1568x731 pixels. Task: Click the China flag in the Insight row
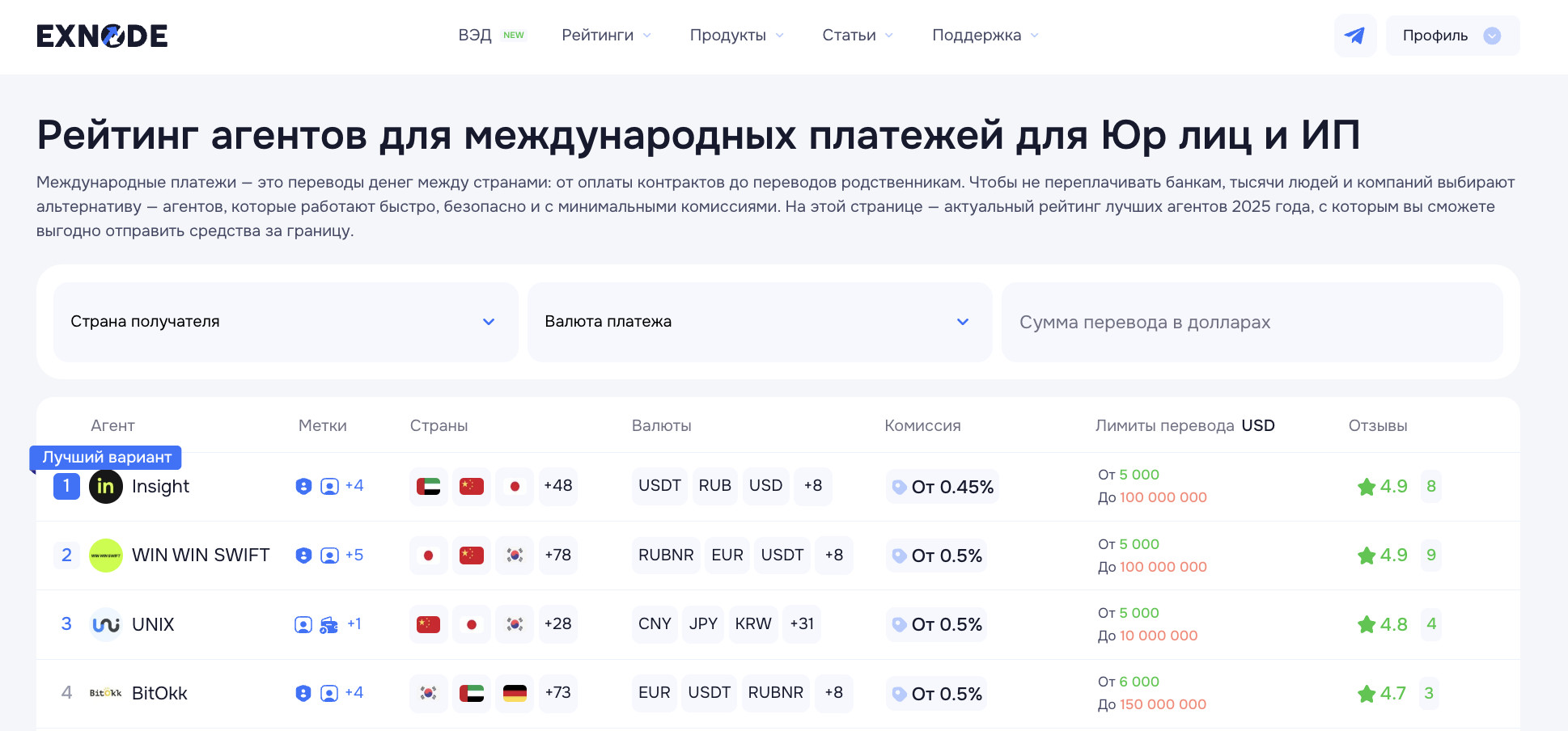tap(472, 486)
